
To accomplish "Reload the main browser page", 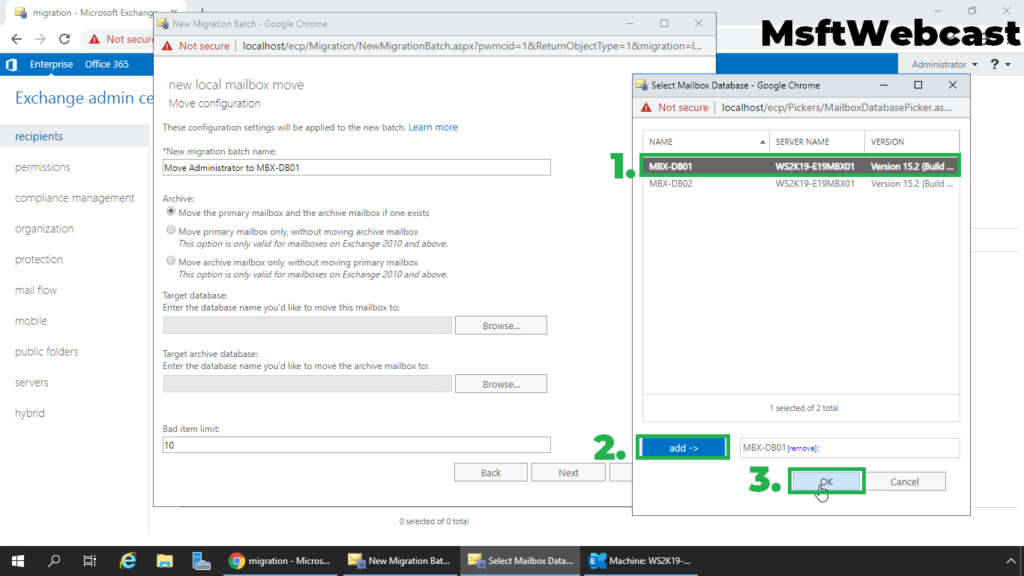I will pyautogui.click(x=64, y=39).
